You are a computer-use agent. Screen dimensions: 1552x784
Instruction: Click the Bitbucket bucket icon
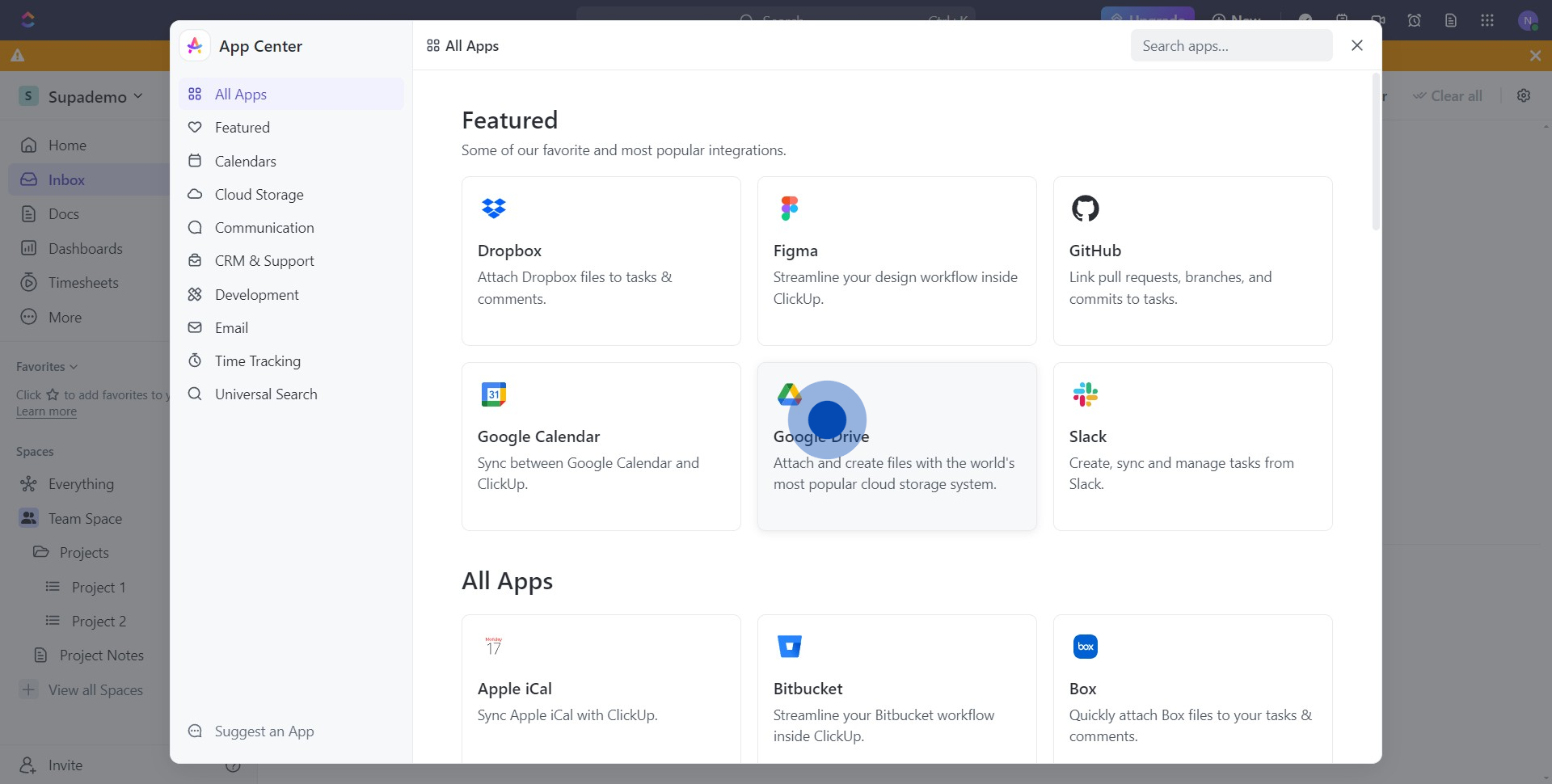pyautogui.click(x=789, y=647)
